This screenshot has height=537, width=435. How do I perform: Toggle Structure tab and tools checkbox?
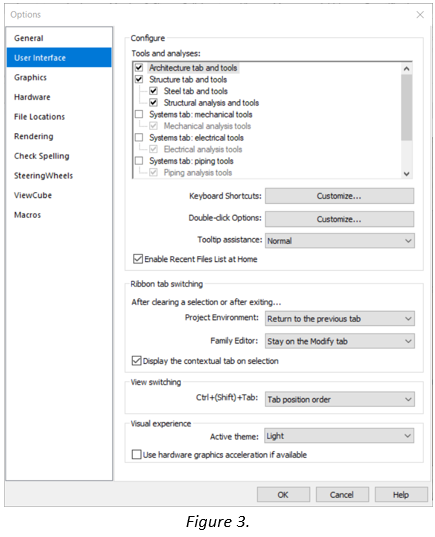pos(139,79)
